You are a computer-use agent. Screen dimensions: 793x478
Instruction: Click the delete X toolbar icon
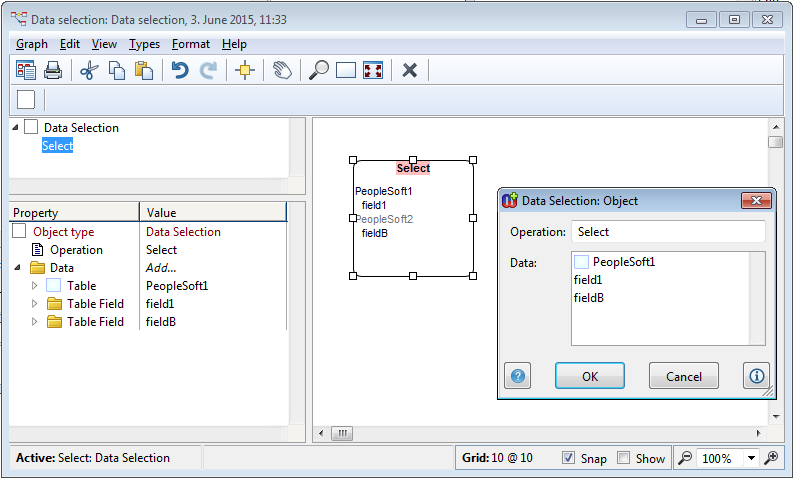[409, 70]
